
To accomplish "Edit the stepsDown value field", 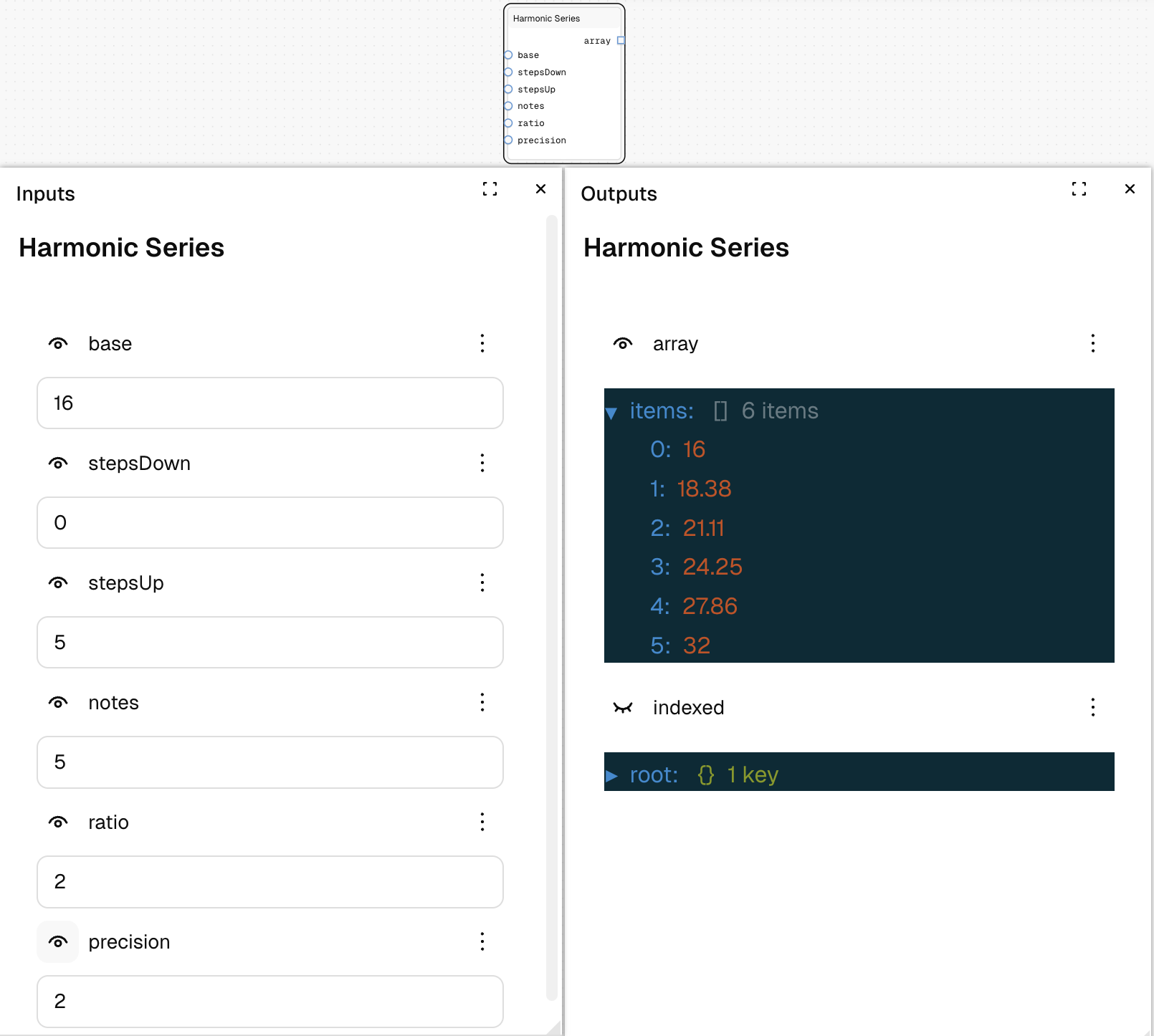I will click(x=270, y=523).
